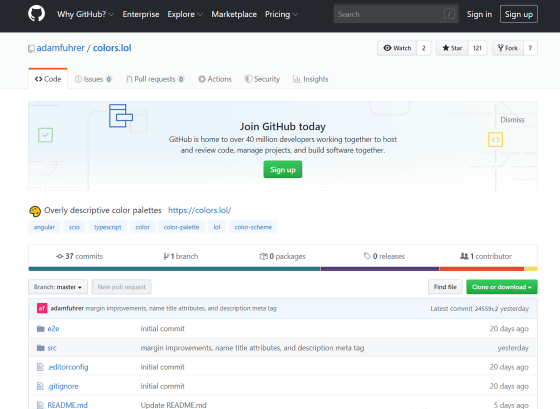Click the color topic tag
The width and height of the screenshot is (560, 409).
(142, 227)
